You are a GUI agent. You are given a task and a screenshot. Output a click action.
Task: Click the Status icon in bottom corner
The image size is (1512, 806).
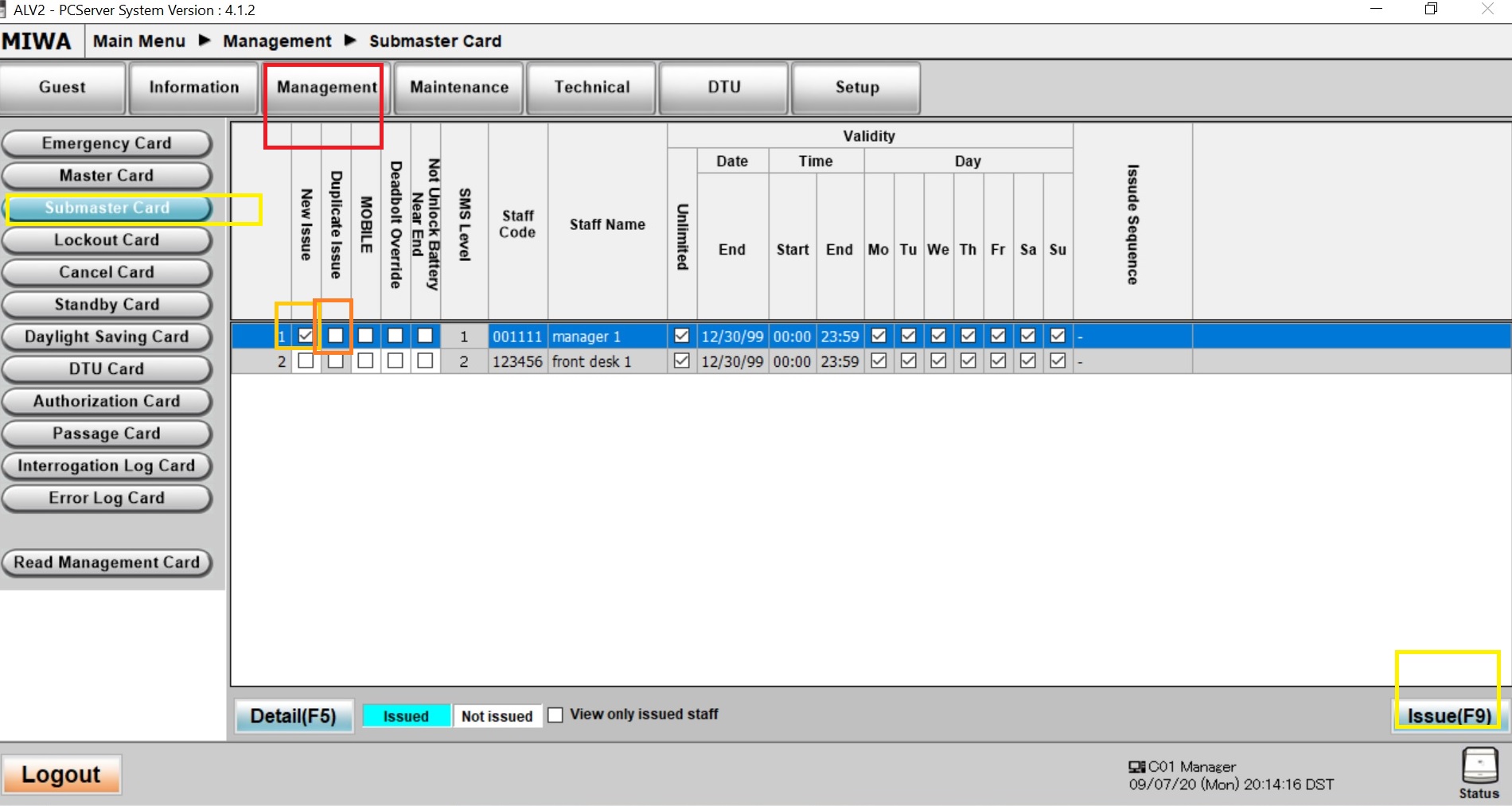[1479, 772]
